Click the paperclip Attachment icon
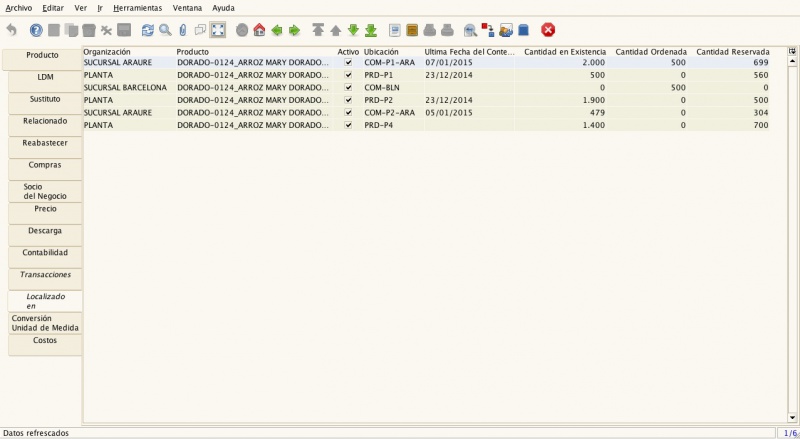 pos(183,30)
